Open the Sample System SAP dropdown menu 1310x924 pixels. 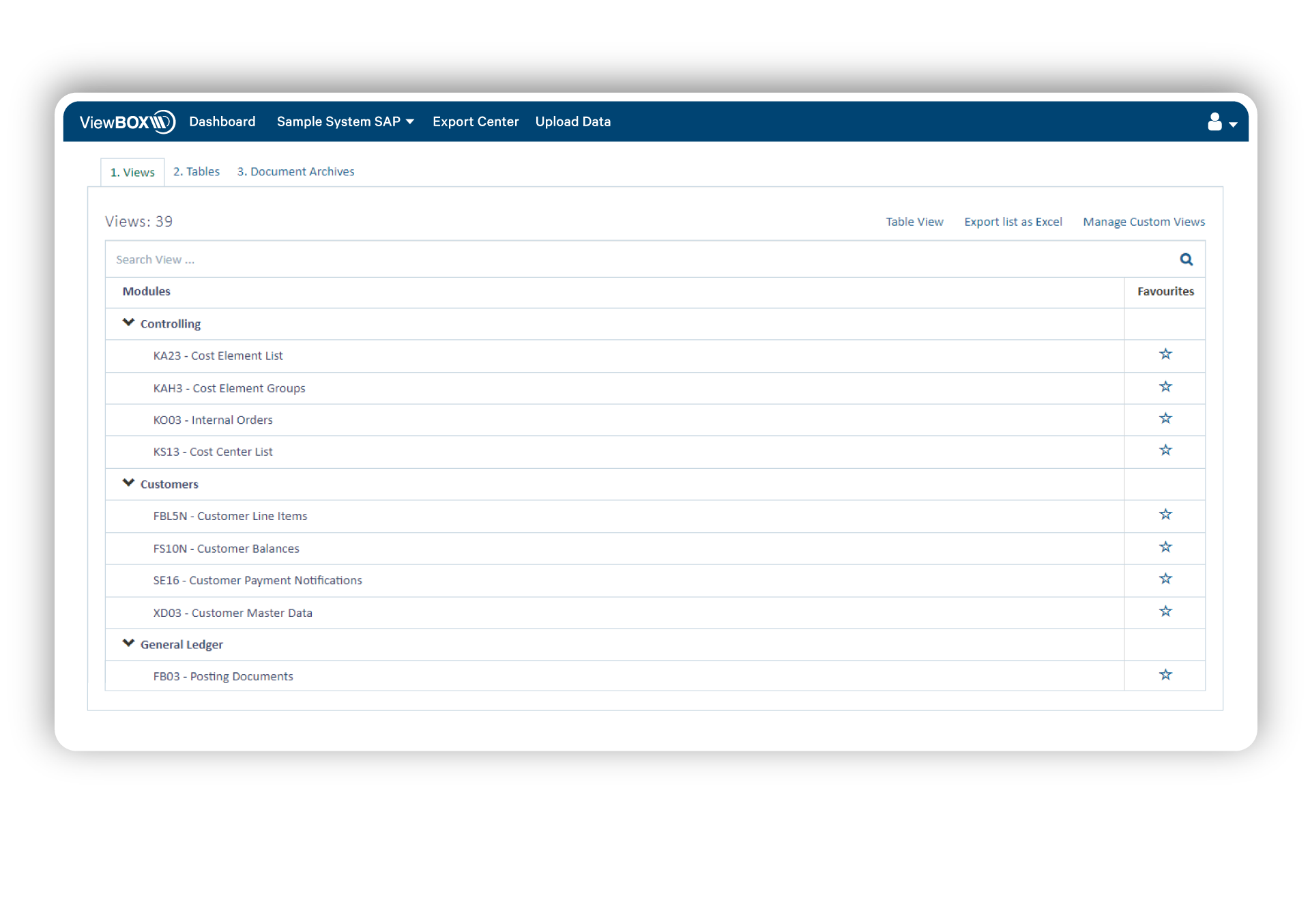pos(345,122)
